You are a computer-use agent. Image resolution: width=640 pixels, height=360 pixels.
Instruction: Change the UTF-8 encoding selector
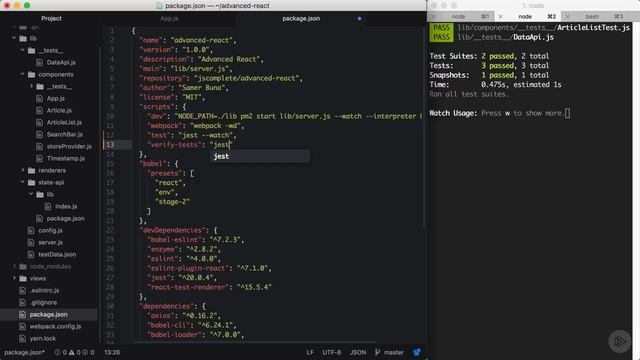coord(331,352)
